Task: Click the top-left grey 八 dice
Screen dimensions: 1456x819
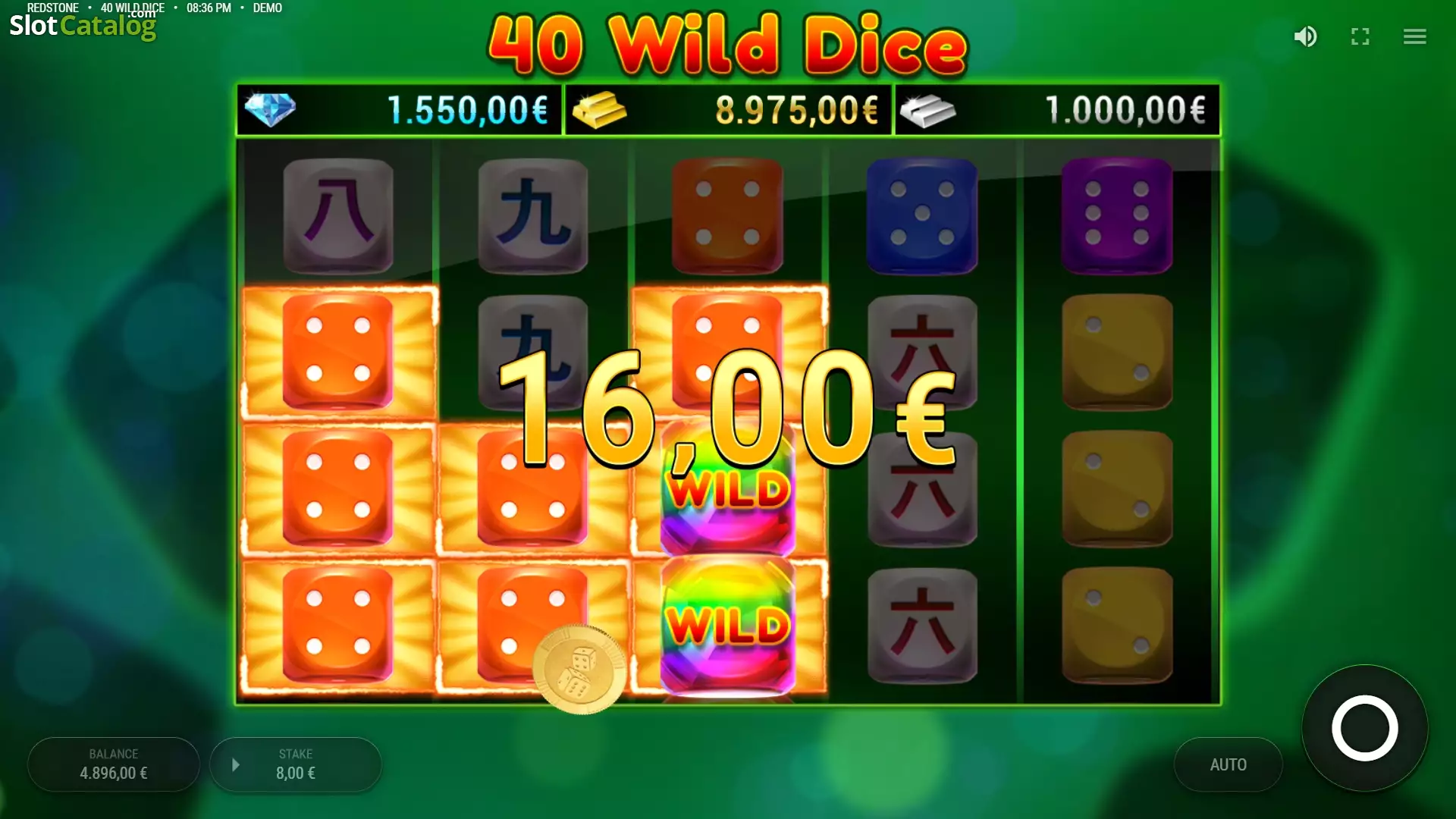Action: 338,215
